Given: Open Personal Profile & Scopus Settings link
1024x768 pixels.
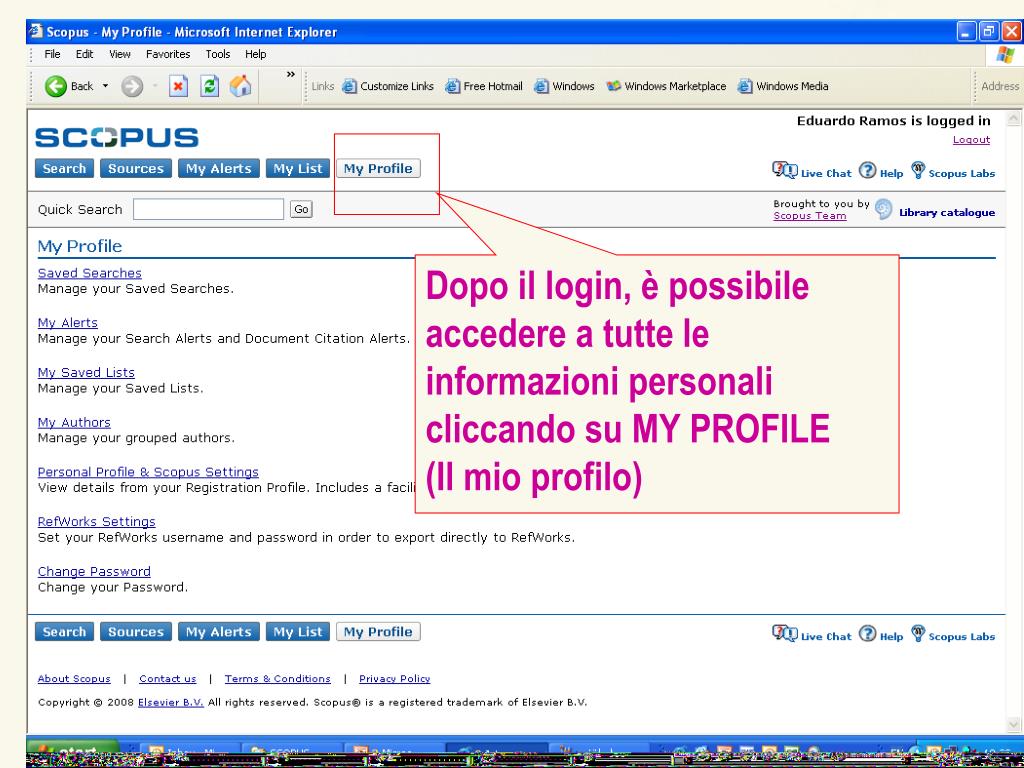Looking at the screenshot, I should click(x=147, y=472).
